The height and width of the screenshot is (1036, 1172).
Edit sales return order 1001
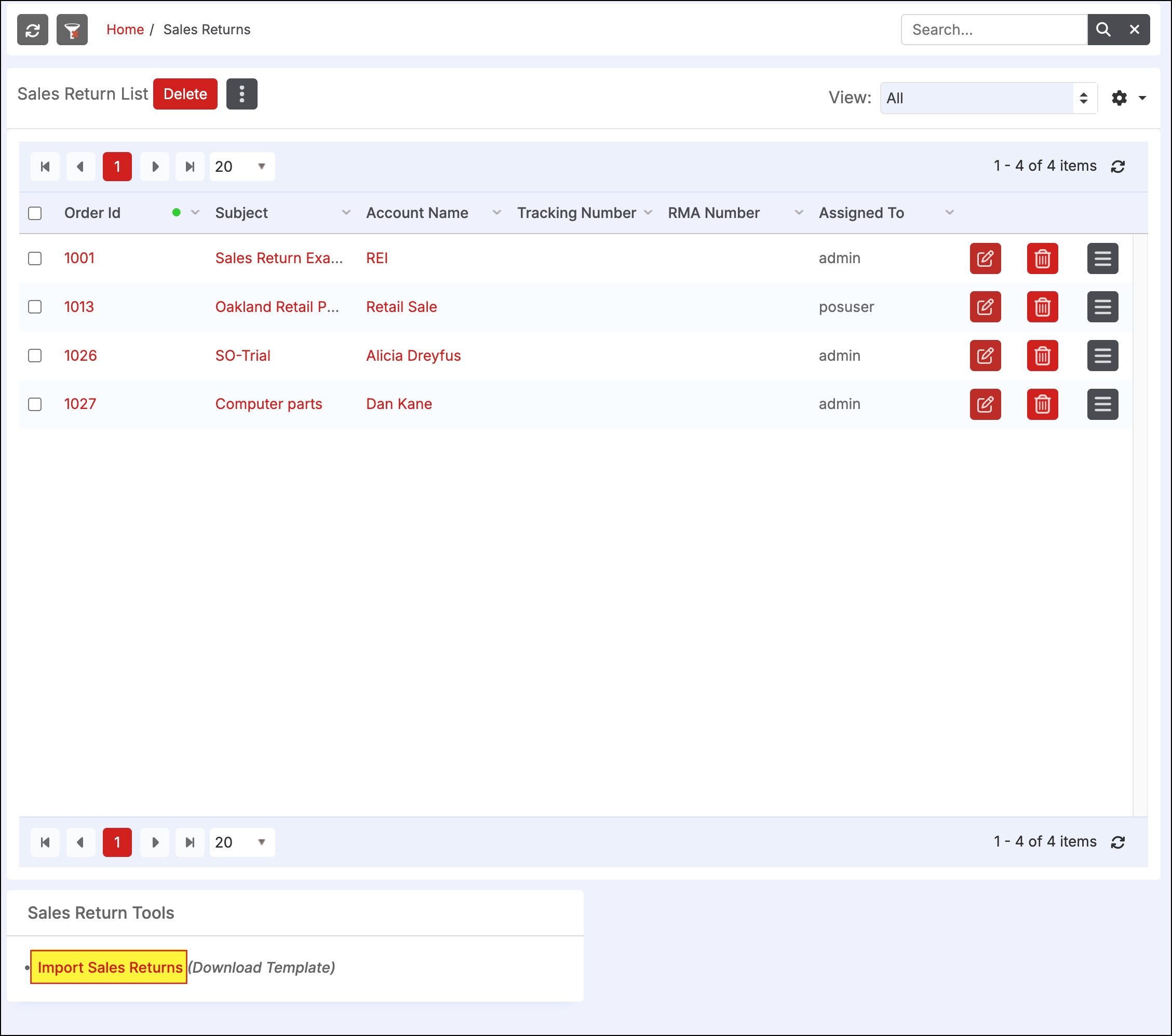pyautogui.click(x=986, y=258)
